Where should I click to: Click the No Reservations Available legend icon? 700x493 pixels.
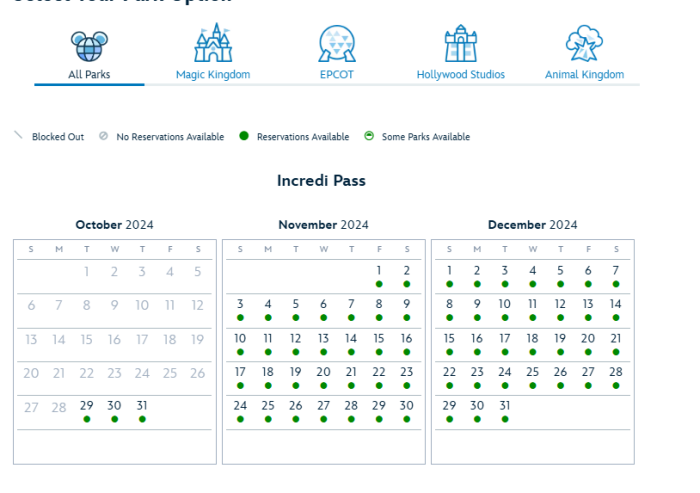tap(103, 136)
